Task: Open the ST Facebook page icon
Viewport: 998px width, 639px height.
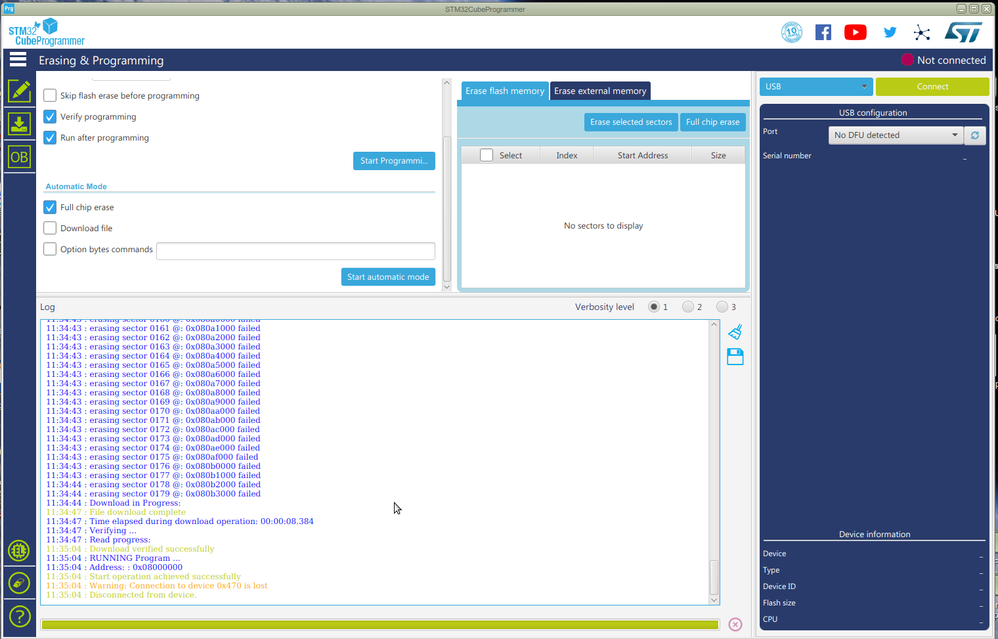Action: click(823, 32)
